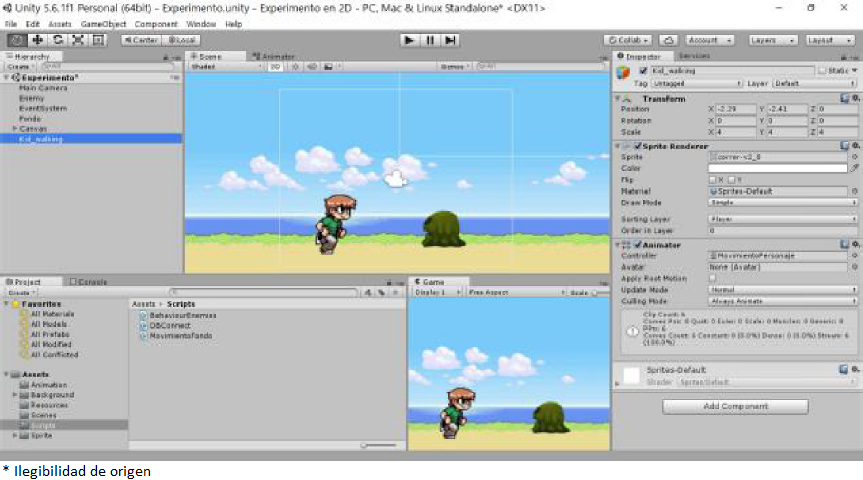This screenshot has height=480, width=863.
Task: Click the Sprite Renderer Color swatch
Action: [777, 168]
